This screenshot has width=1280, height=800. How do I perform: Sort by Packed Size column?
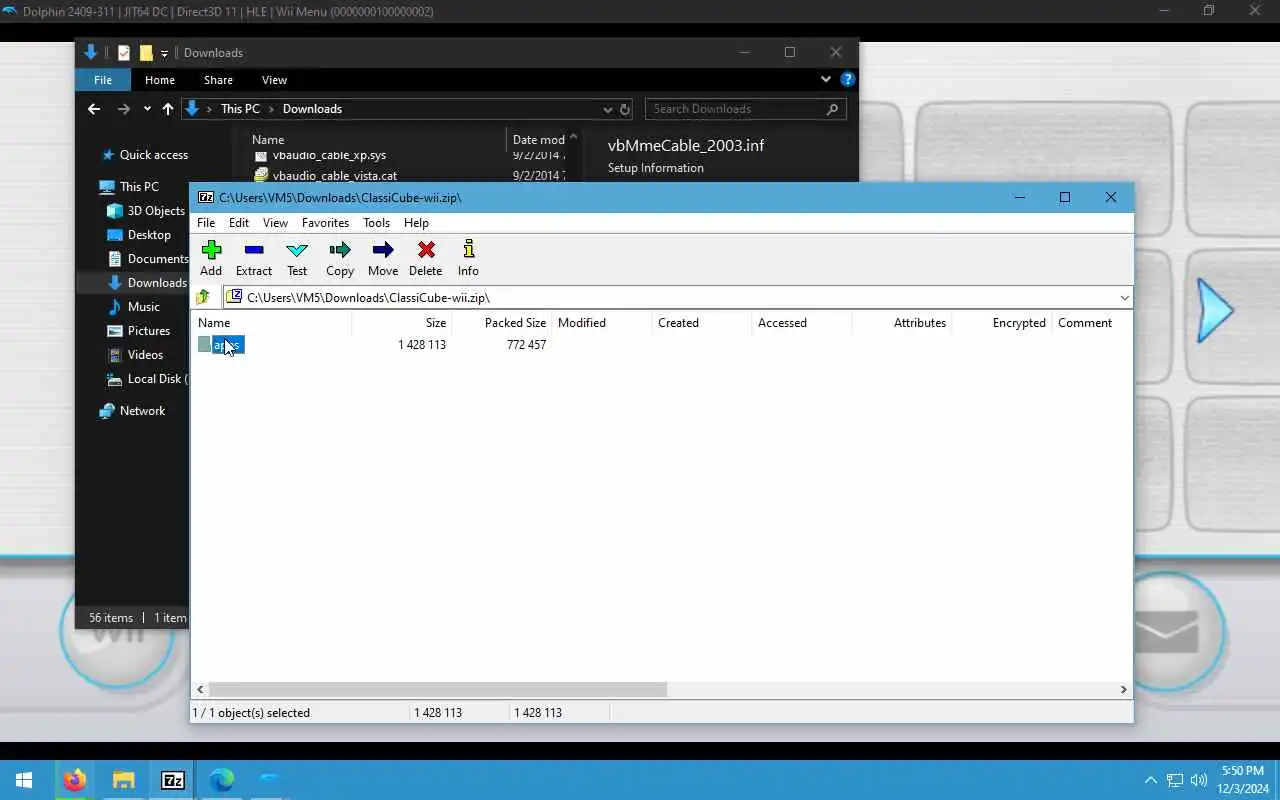click(502, 323)
